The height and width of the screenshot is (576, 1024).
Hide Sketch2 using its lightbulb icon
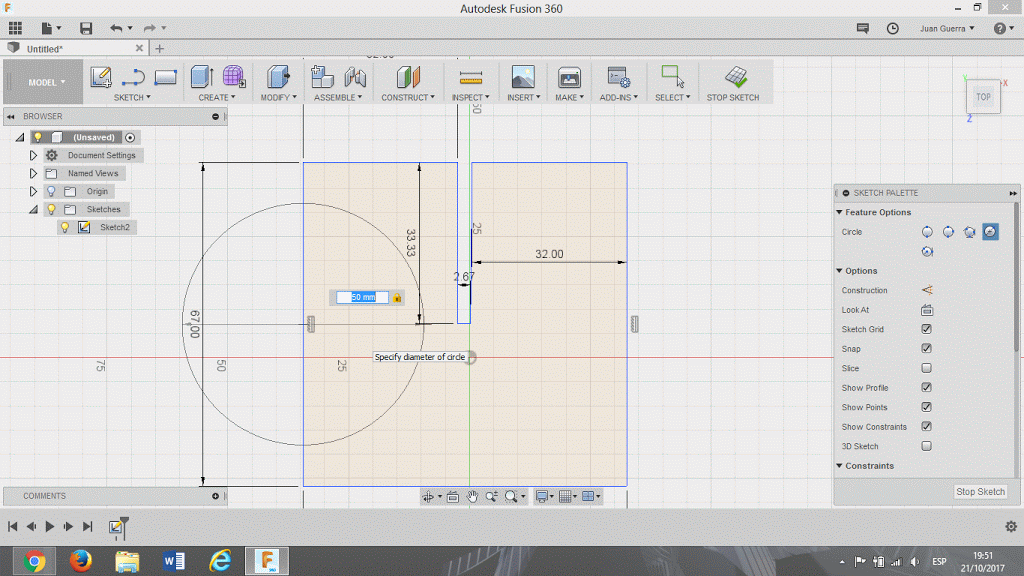tap(65, 227)
